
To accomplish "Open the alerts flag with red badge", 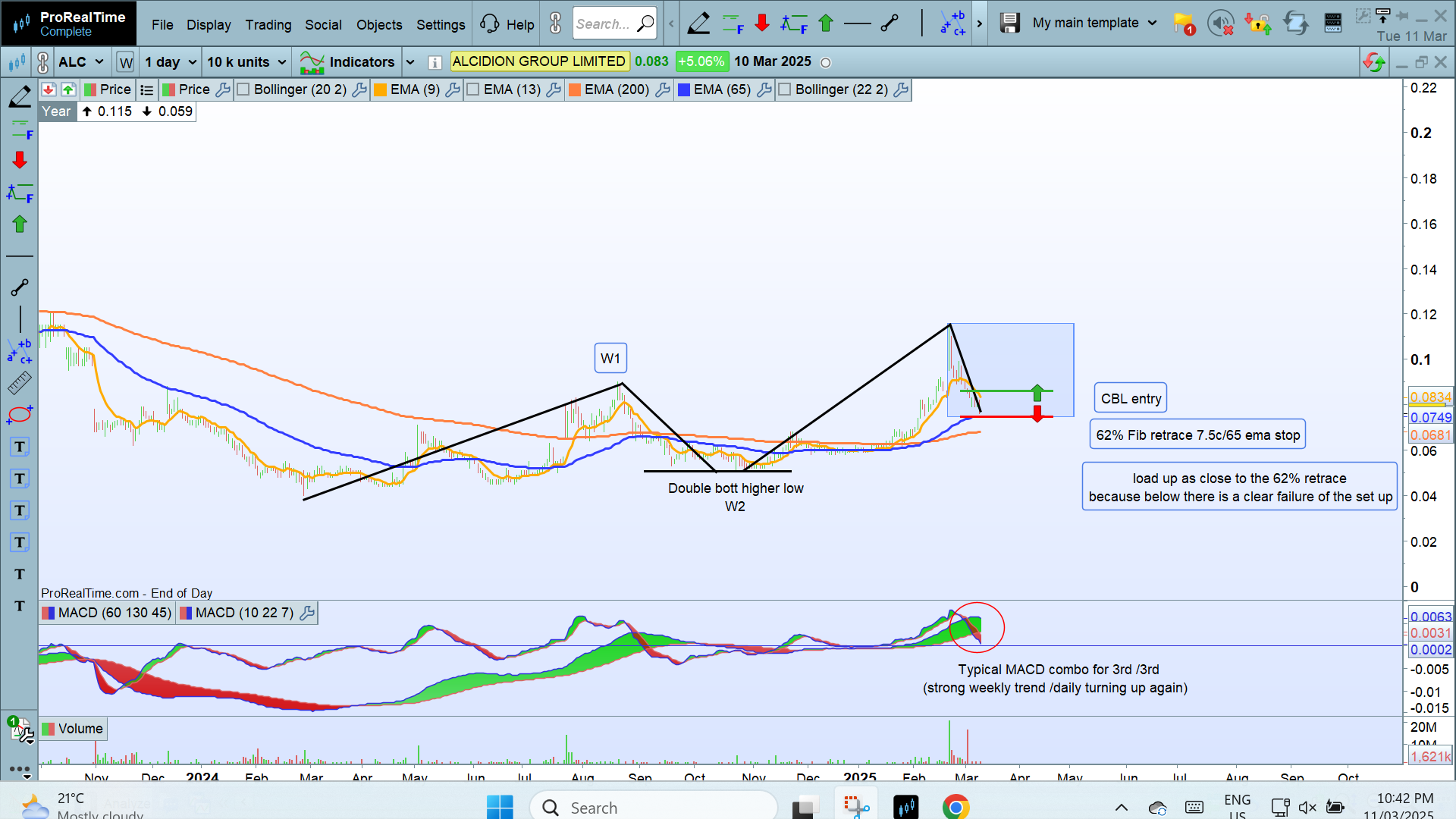I will click(x=1184, y=24).
